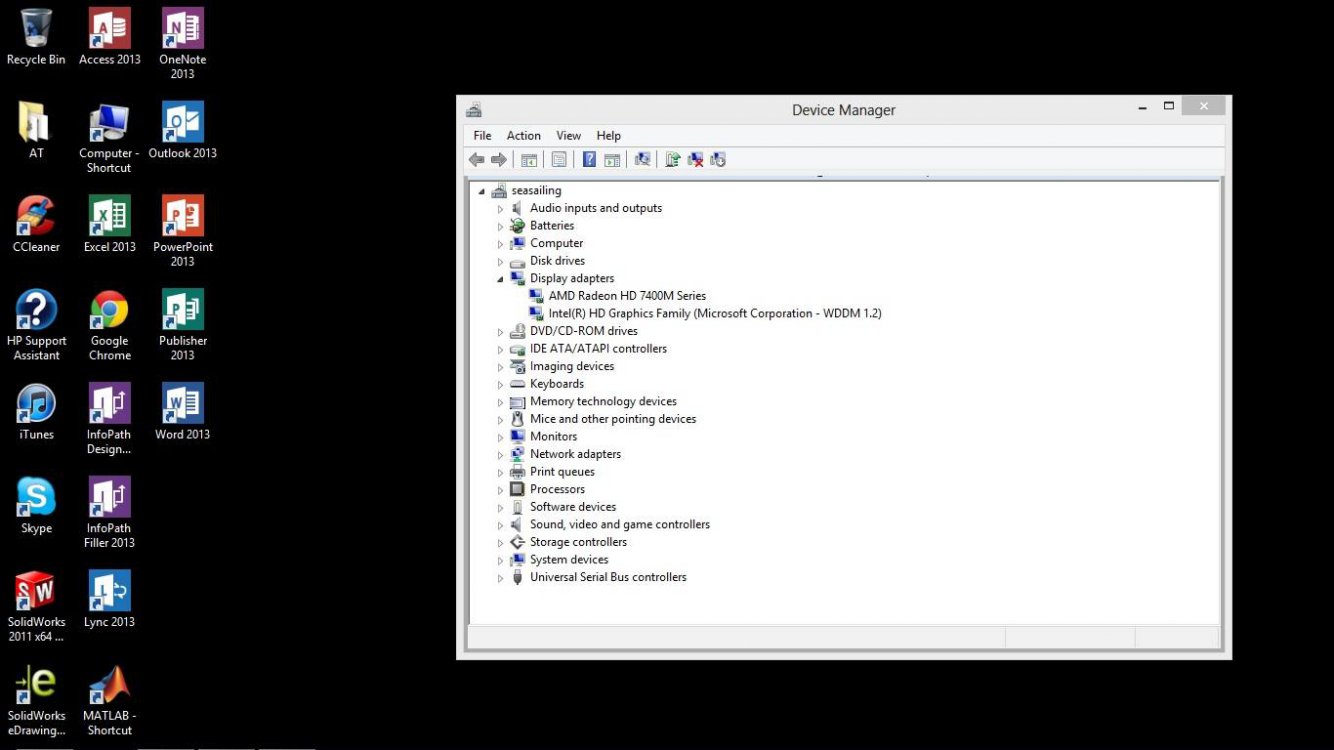
Task: Select Intel(R) HD Graphics Family adapter
Action: click(x=715, y=314)
